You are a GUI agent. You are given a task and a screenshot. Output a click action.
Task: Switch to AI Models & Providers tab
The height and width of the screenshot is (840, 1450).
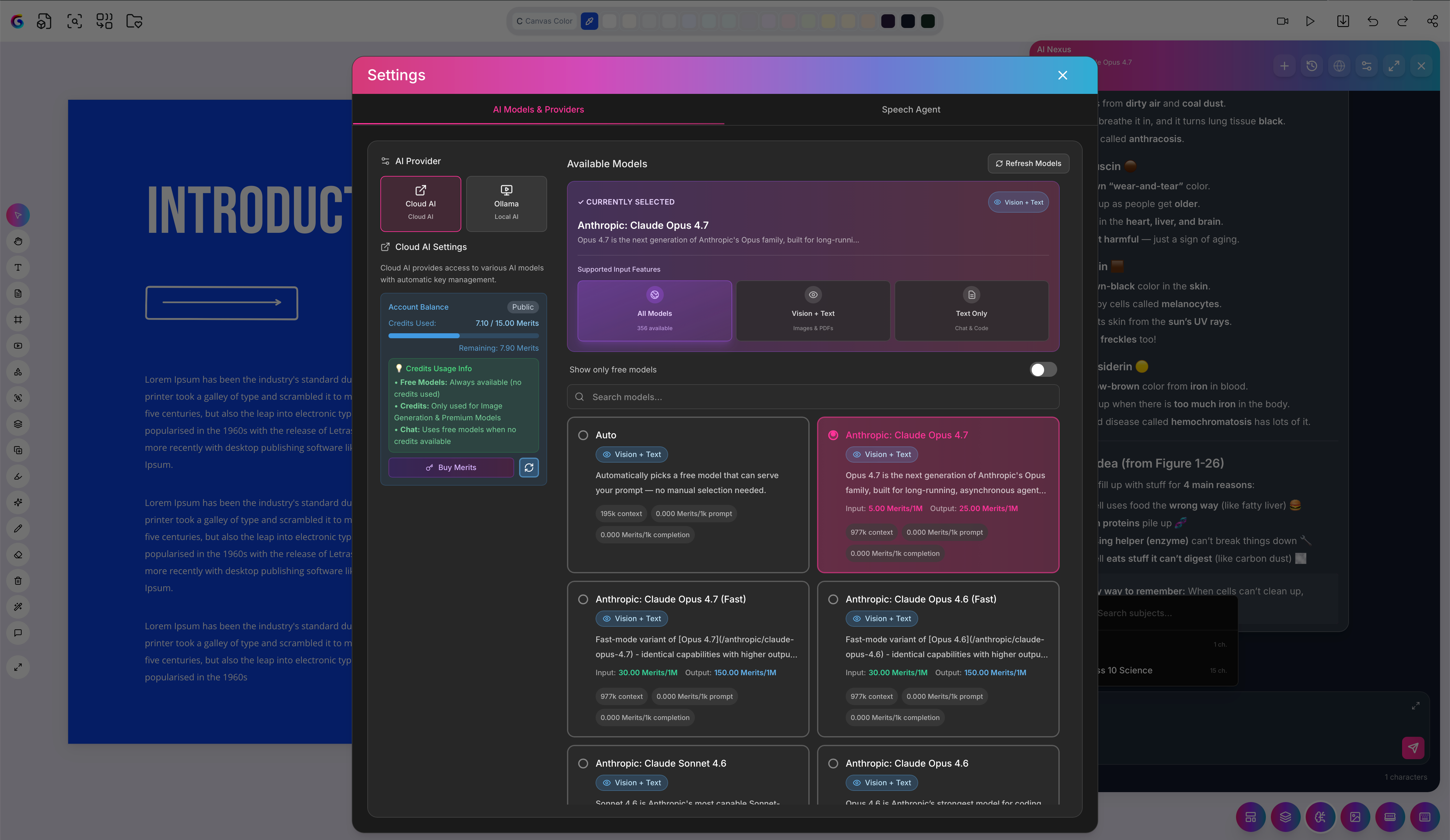pos(538,109)
